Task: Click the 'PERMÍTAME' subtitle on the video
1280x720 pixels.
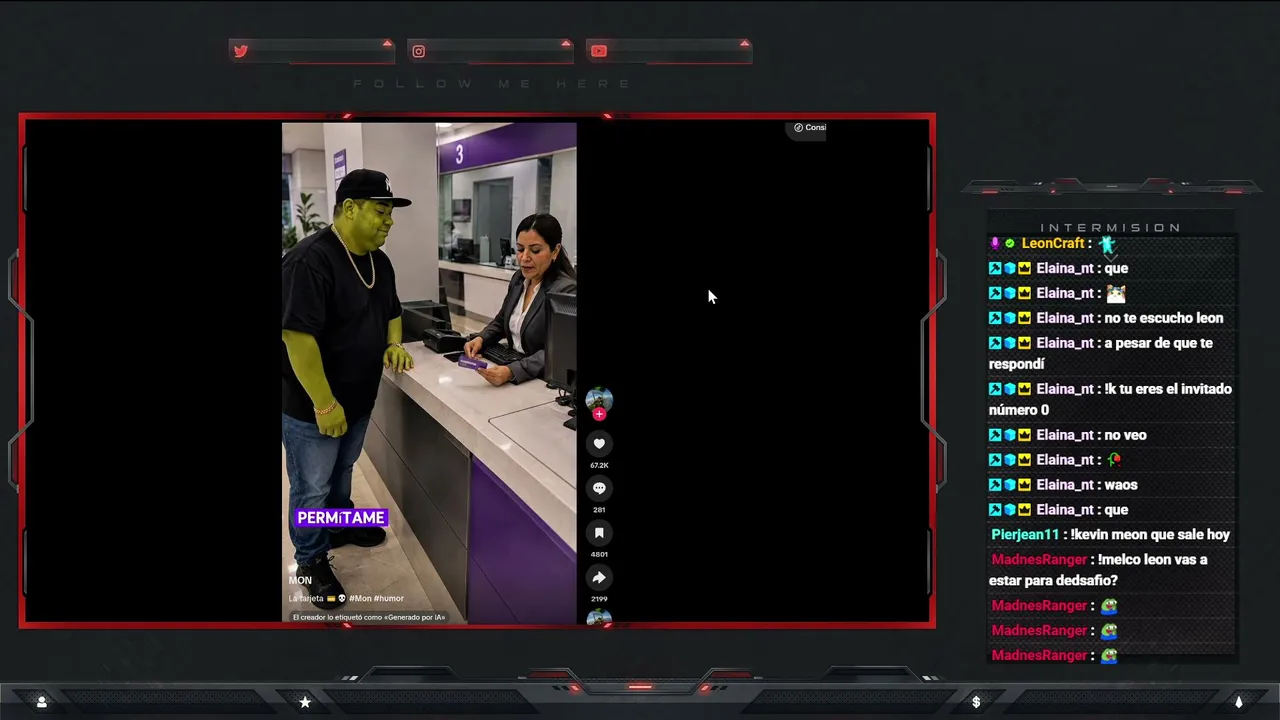Action: pos(341,517)
